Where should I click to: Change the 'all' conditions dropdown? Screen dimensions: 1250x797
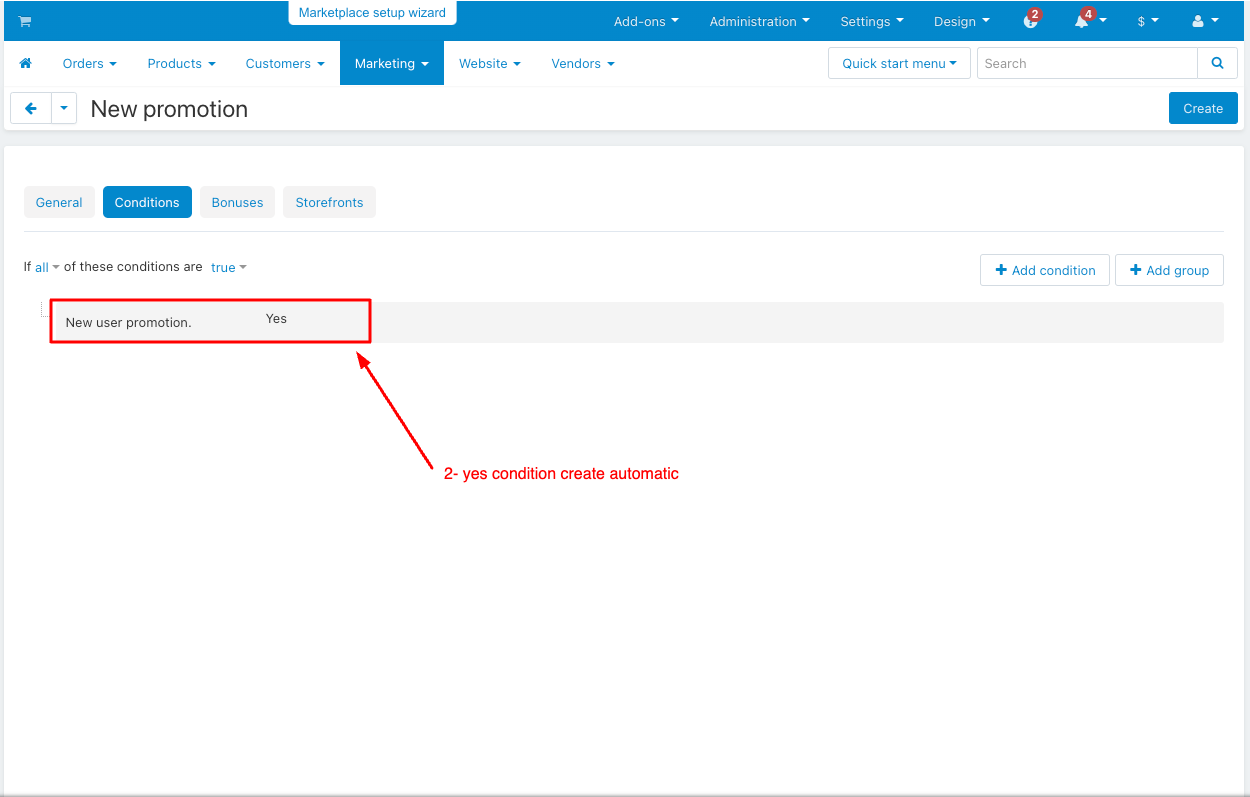click(47, 267)
